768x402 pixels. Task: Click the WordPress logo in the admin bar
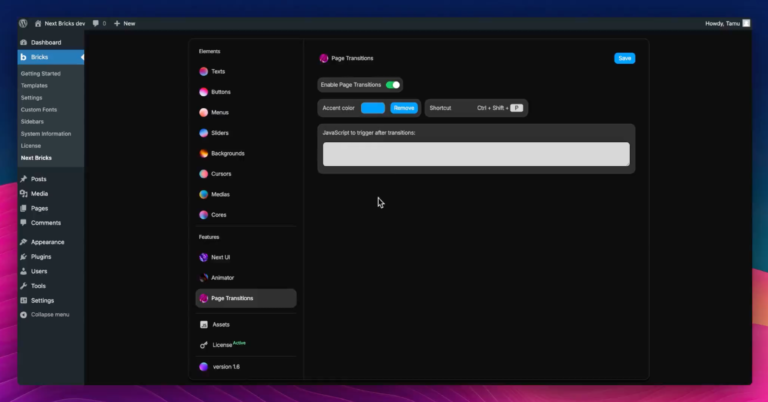(x=23, y=24)
